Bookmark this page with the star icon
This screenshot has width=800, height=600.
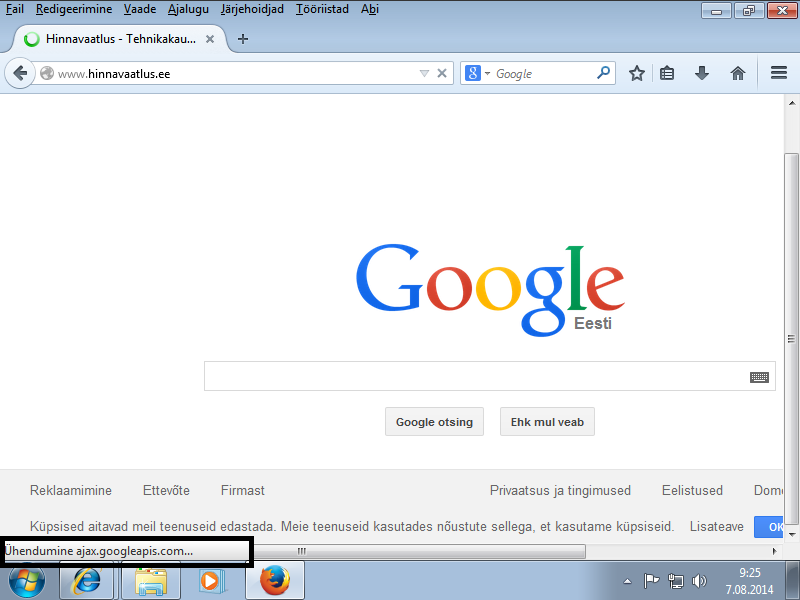(x=636, y=73)
